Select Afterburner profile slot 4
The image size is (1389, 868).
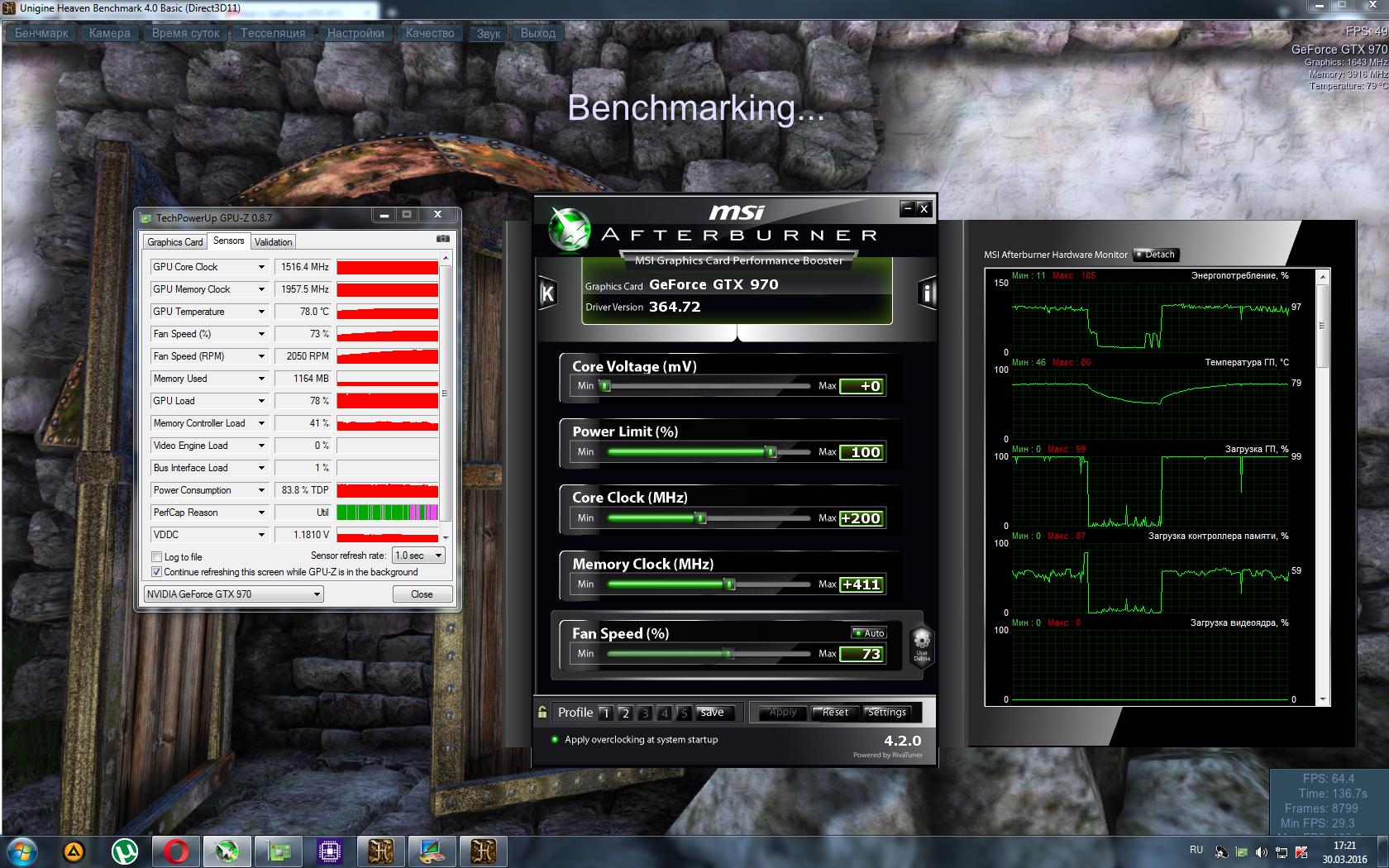point(665,713)
